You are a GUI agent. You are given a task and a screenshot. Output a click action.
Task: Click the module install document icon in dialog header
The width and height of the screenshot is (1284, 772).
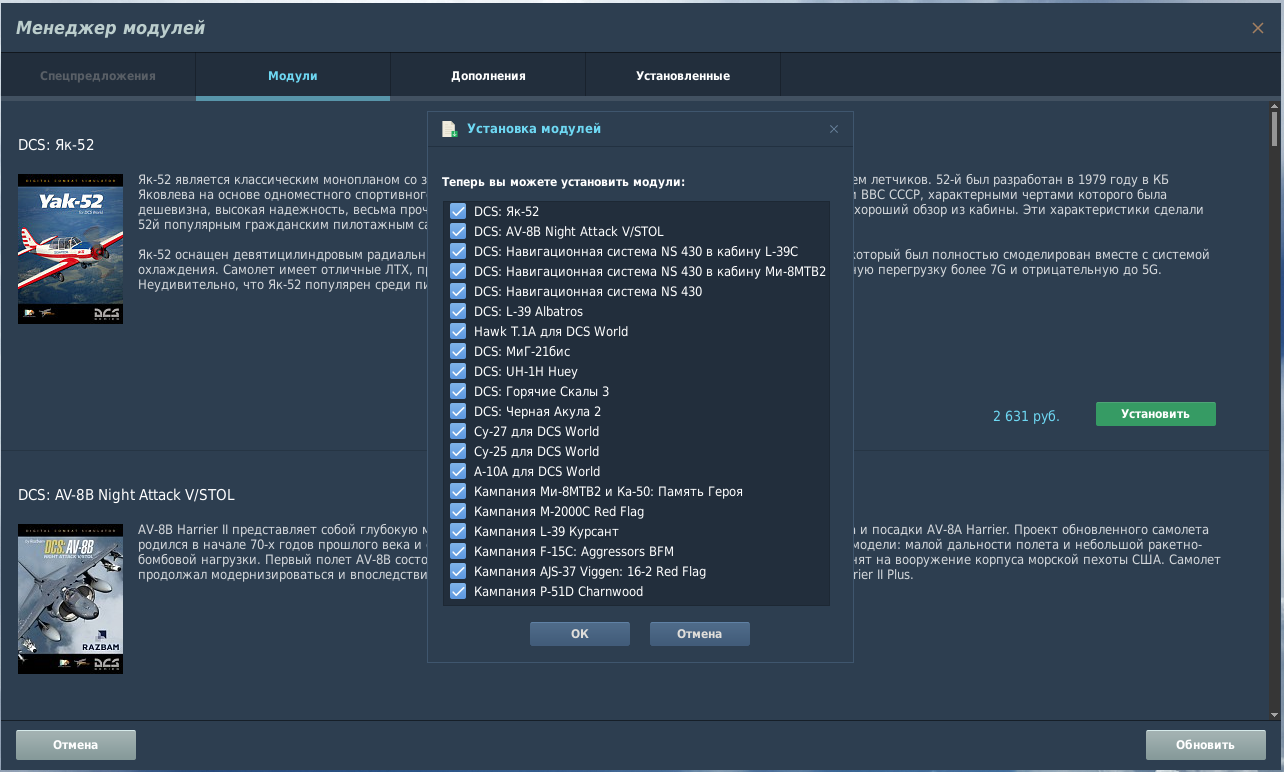click(449, 129)
